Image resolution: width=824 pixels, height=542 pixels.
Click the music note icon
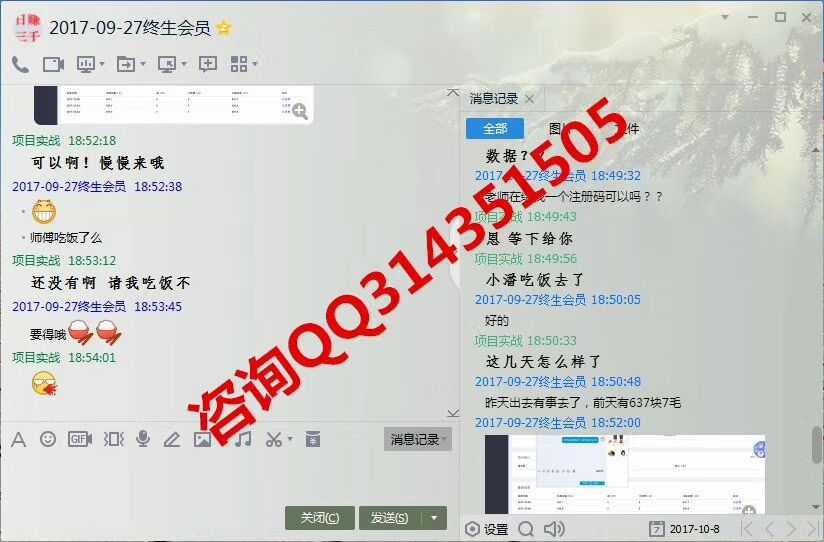(243, 439)
